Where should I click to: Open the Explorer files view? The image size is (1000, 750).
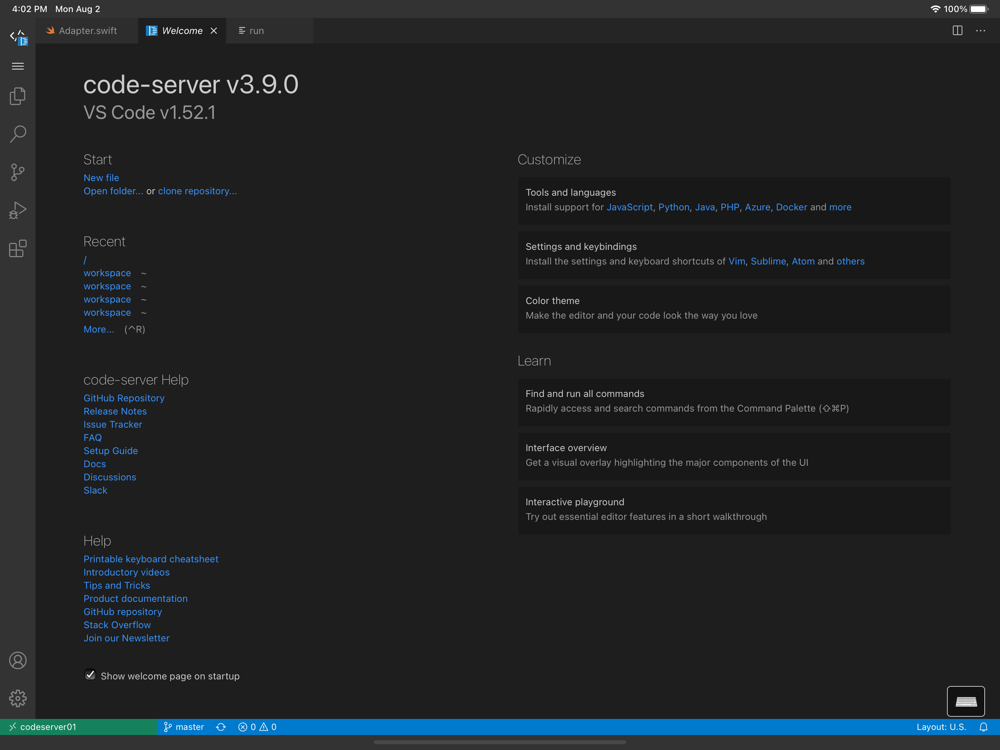coord(18,96)
